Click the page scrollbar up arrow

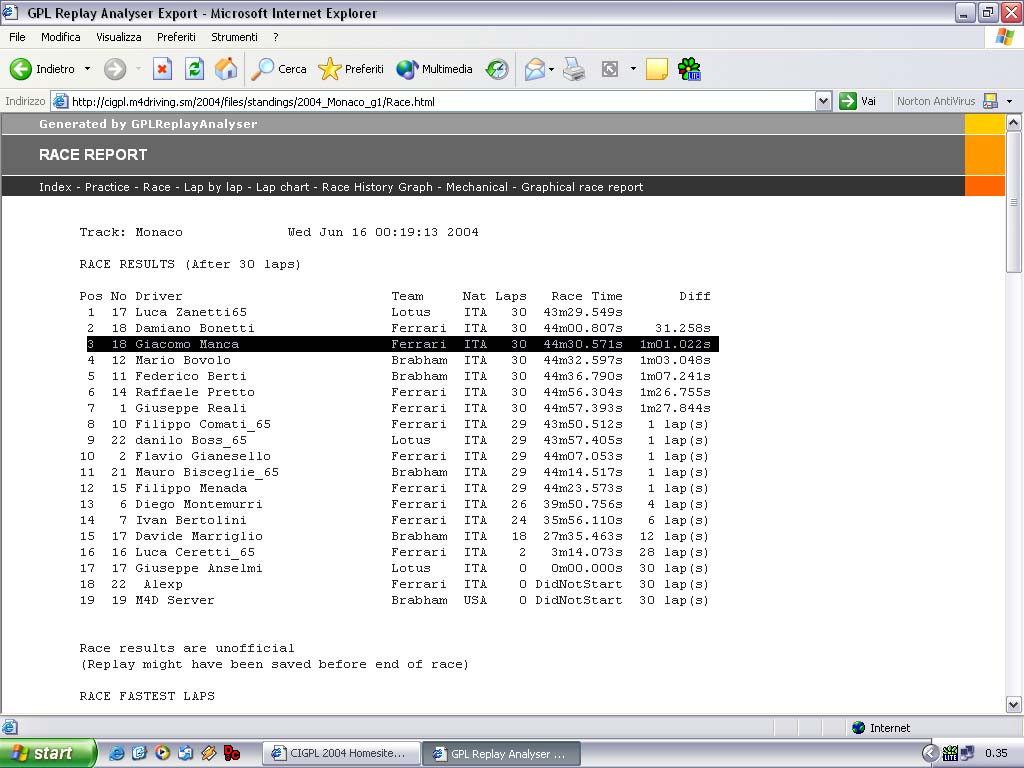tap(1014, 122)
